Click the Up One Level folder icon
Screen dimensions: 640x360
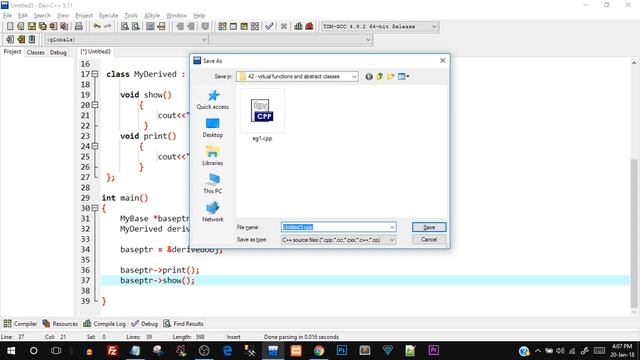[x=380, y=76]
